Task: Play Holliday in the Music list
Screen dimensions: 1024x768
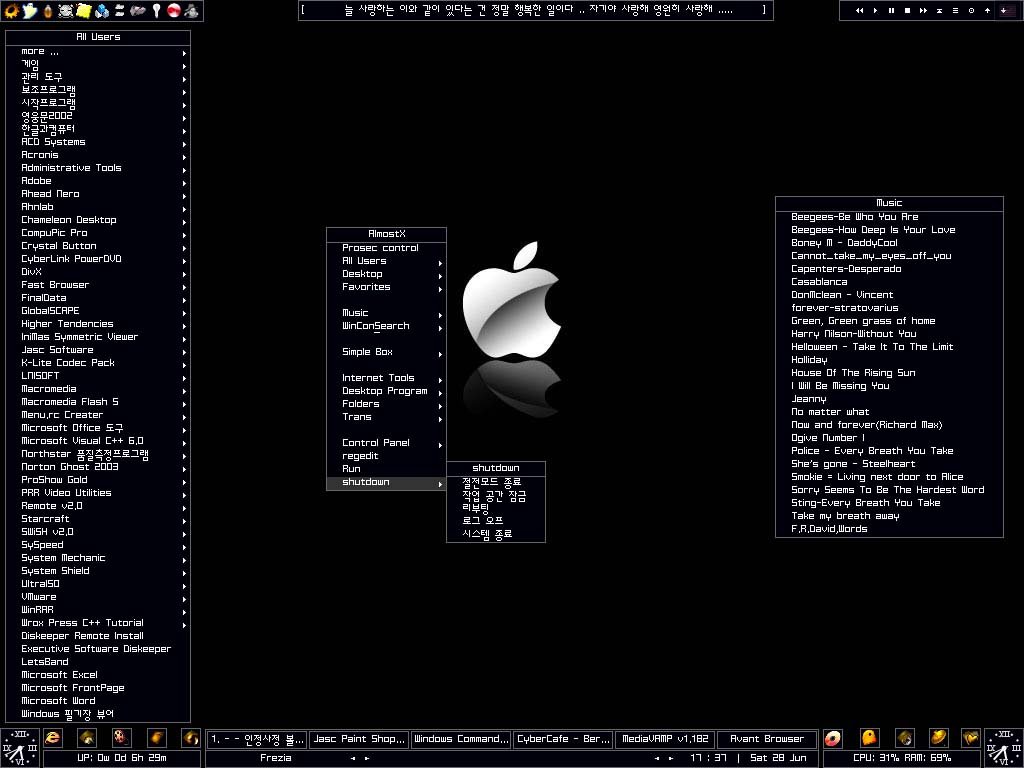Action: (889, 360)
